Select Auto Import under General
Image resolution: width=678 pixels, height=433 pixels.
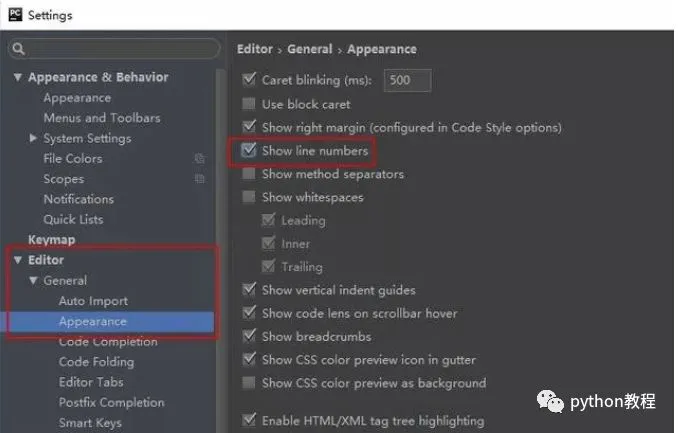93,301
